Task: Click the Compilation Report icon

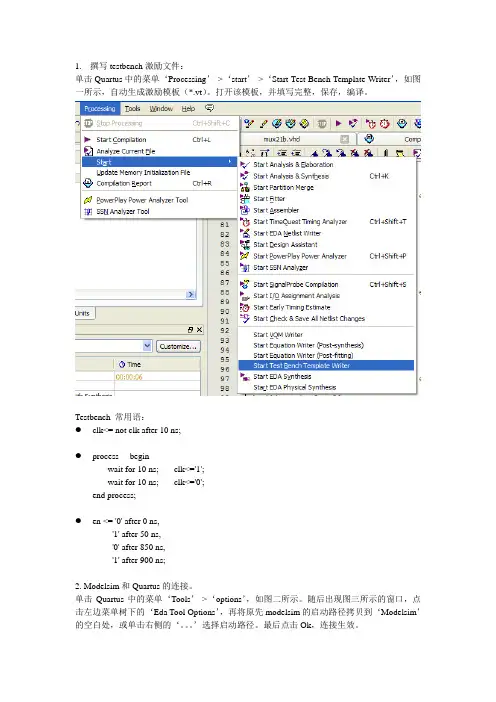Action: 88,183
